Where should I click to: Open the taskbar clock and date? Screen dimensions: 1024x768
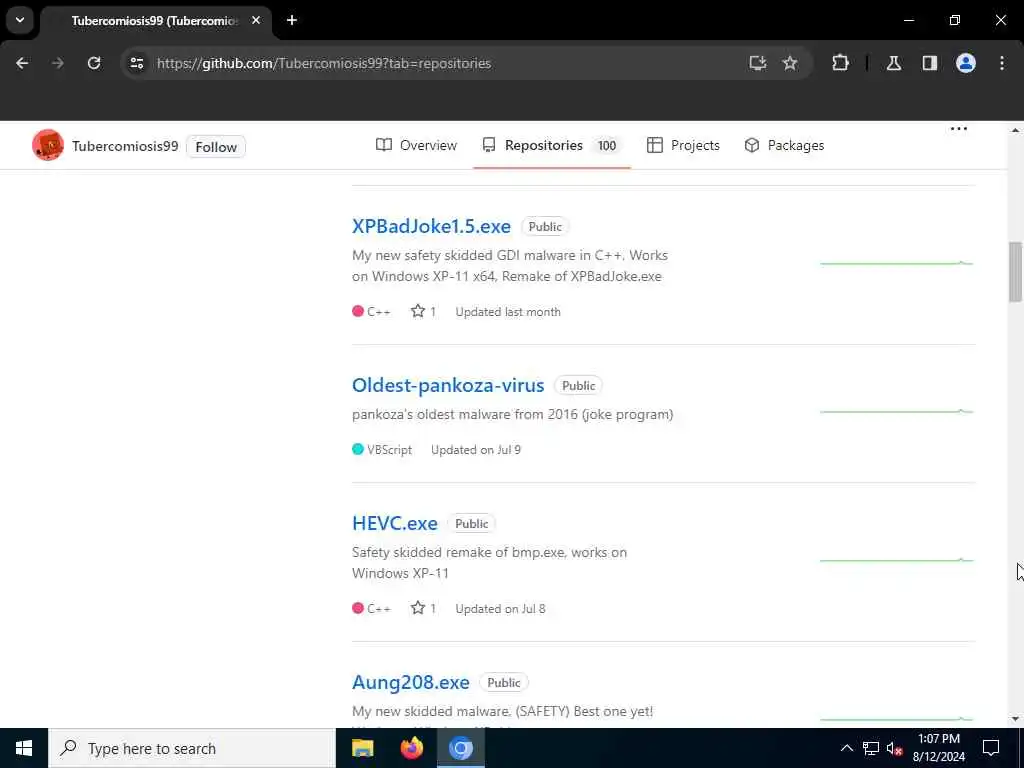click(938, 748)
